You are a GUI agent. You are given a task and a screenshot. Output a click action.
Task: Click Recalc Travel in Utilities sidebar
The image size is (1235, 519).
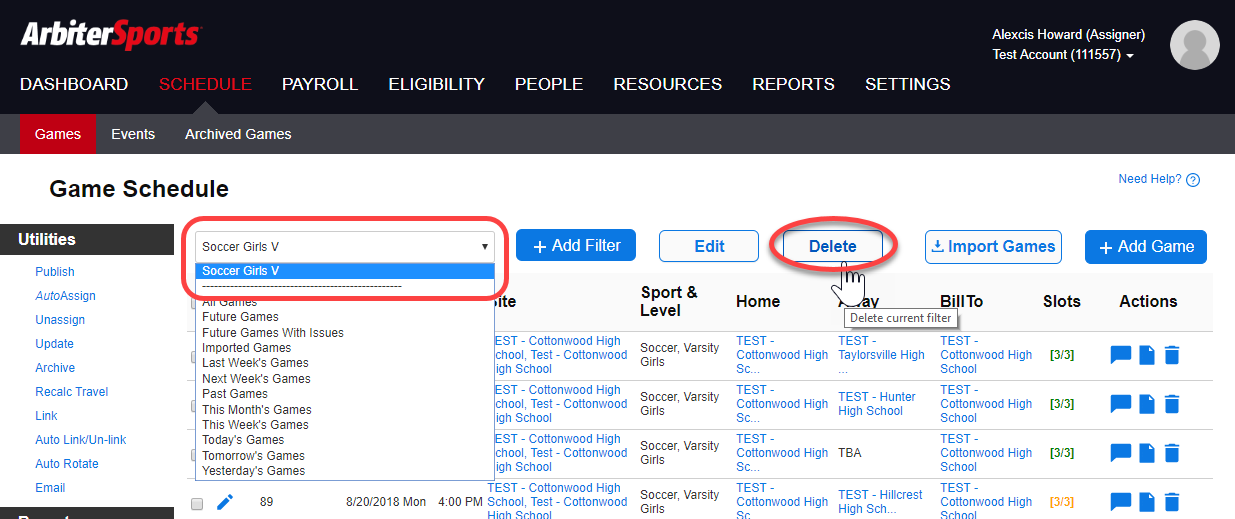pyautogui.click(x=72, y=392)
